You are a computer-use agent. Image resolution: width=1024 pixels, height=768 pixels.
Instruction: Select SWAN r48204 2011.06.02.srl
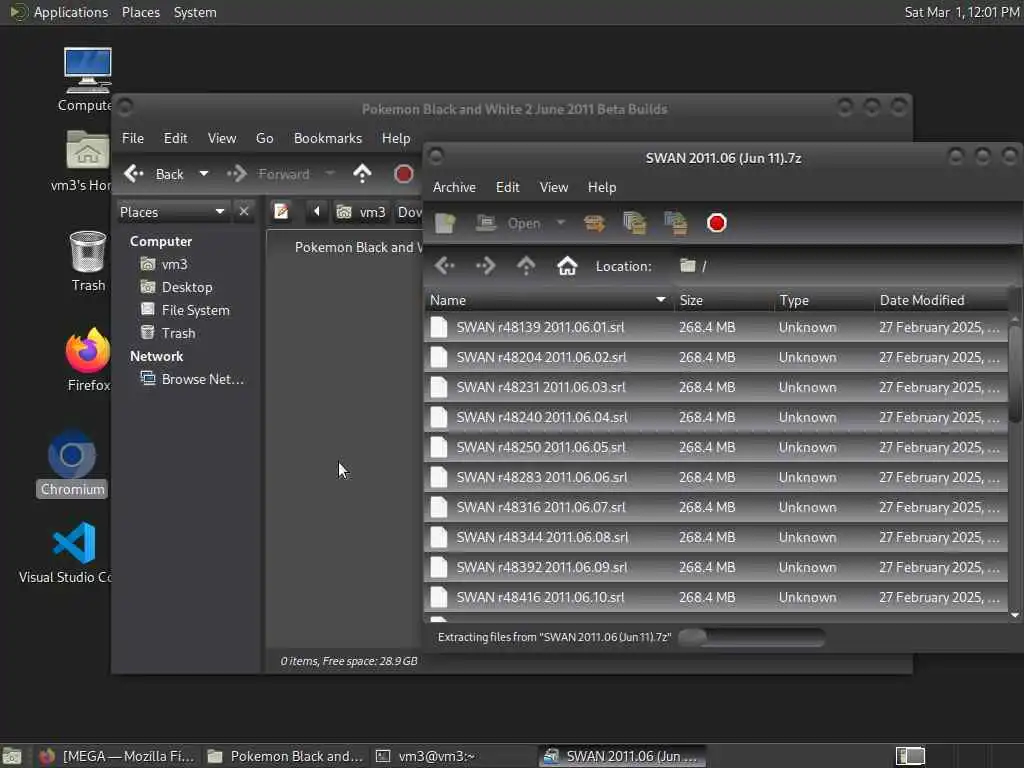point(716,357)
